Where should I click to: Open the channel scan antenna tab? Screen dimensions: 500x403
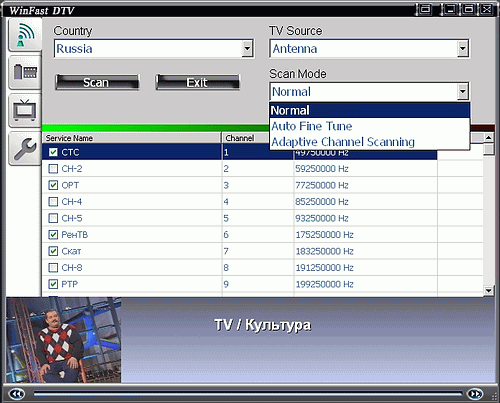click(x=25, y=34)
